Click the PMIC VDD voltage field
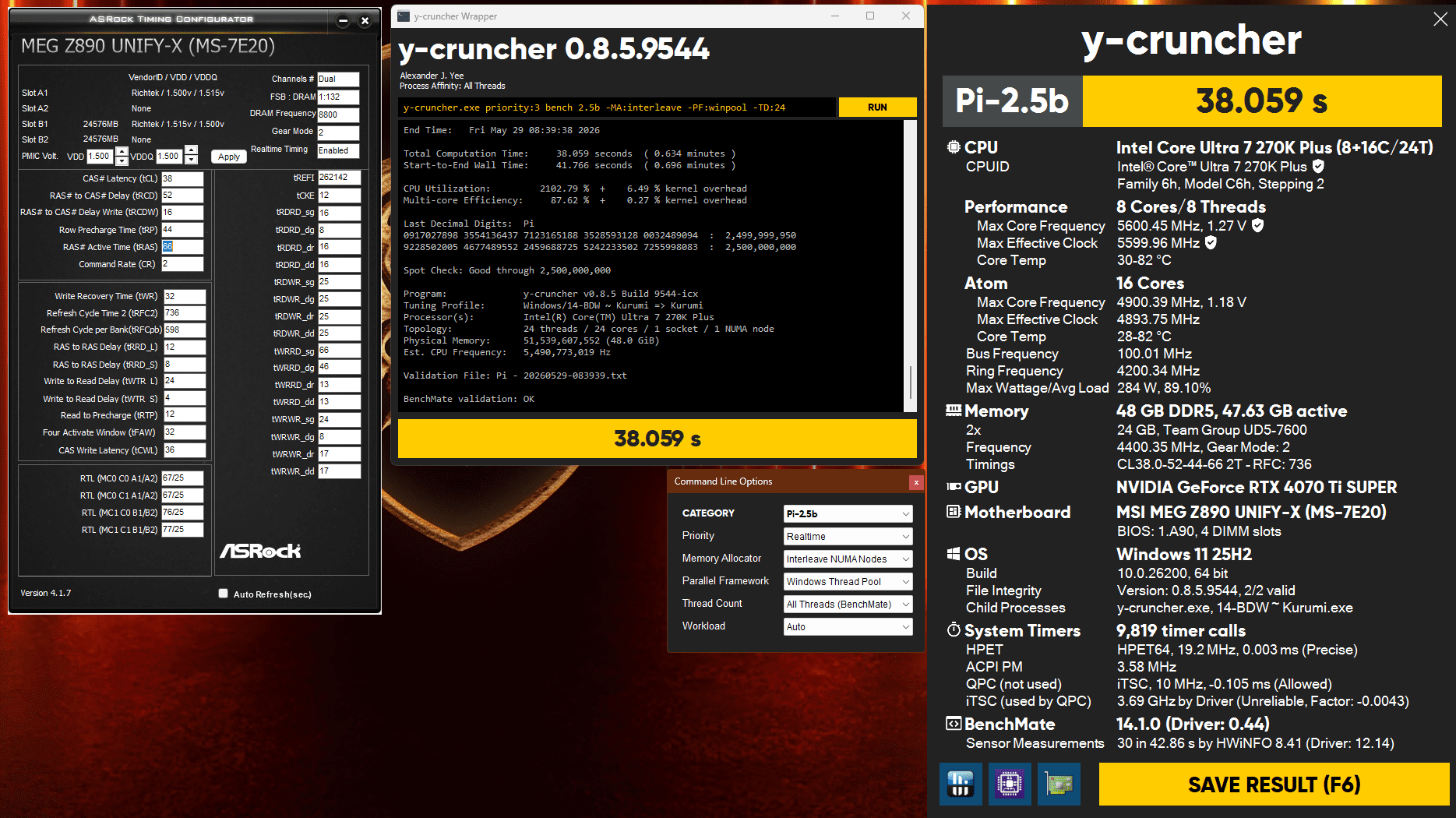This screenshot has width=1456, height=818. coord(100,156)
